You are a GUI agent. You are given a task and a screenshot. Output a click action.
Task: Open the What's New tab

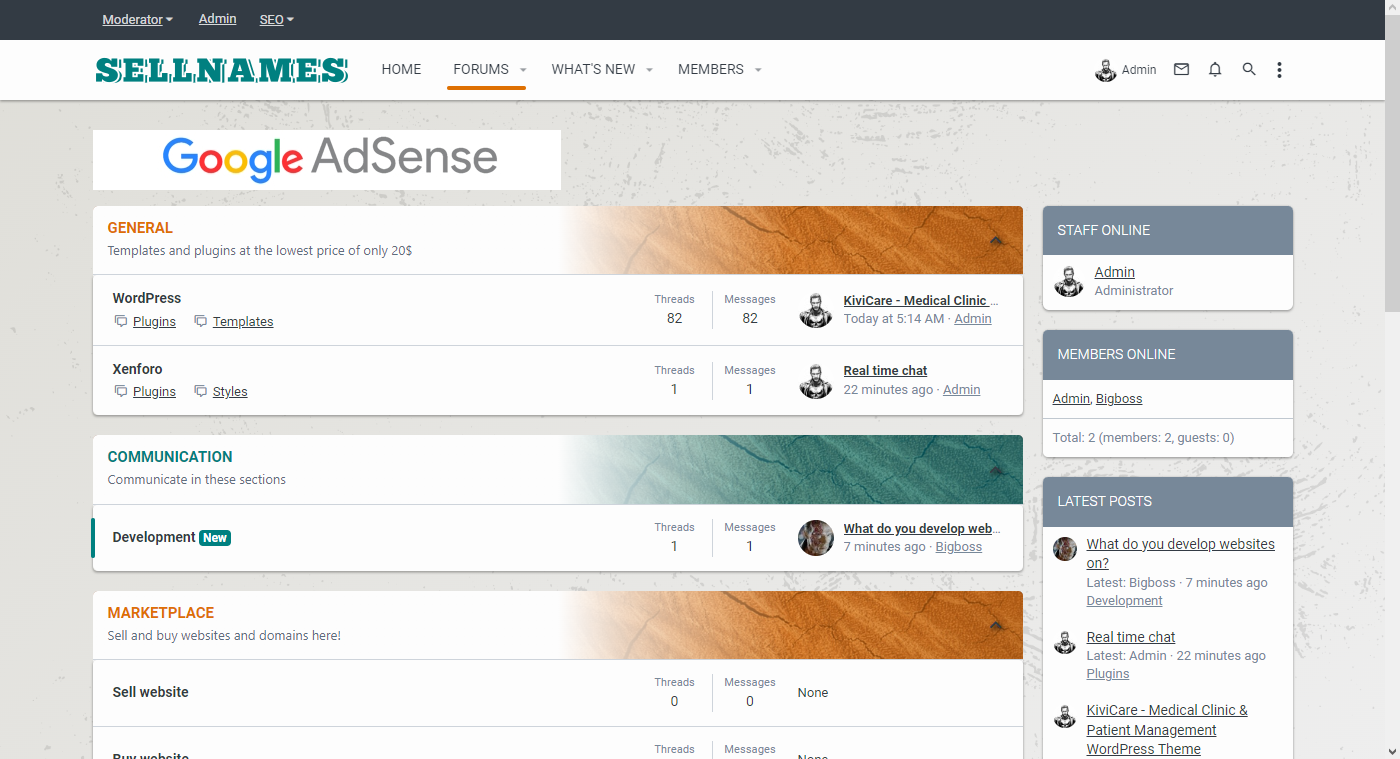[x=593, y=69]
